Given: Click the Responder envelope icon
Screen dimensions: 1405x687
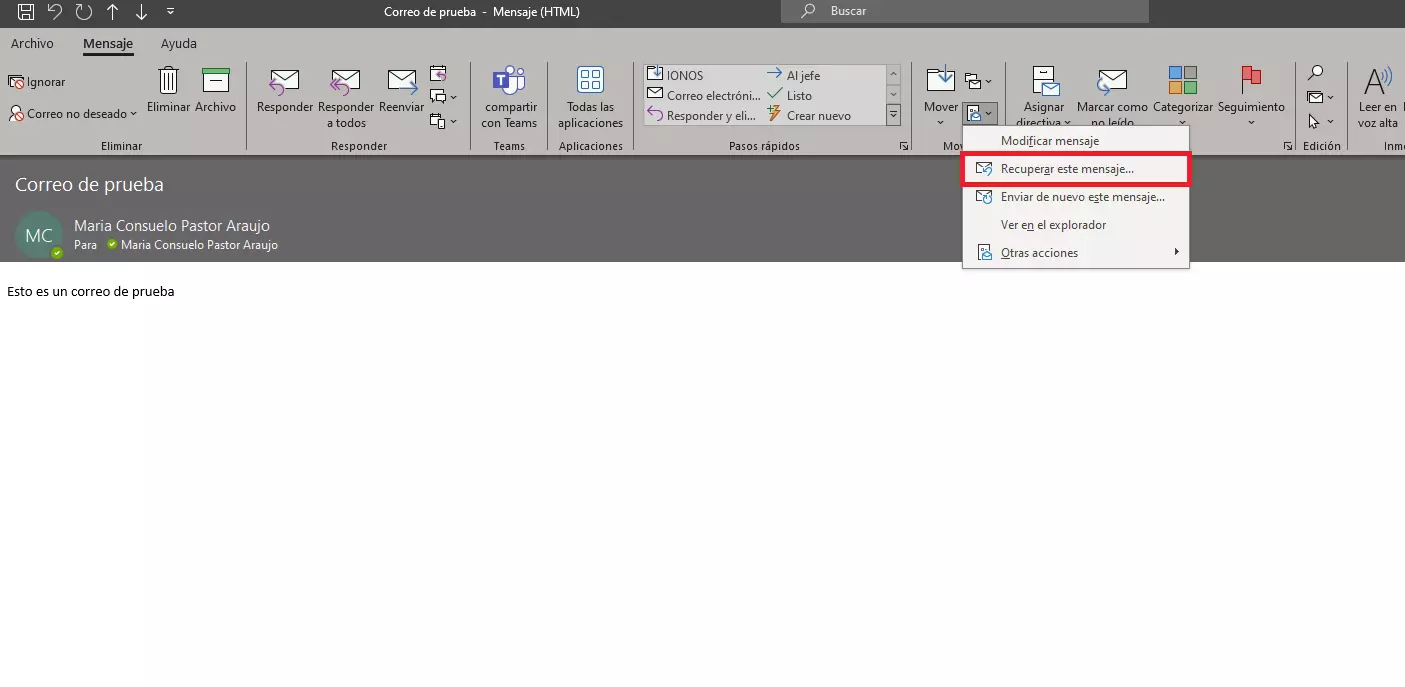Looking at the screenshot, I should pos(285,82).
